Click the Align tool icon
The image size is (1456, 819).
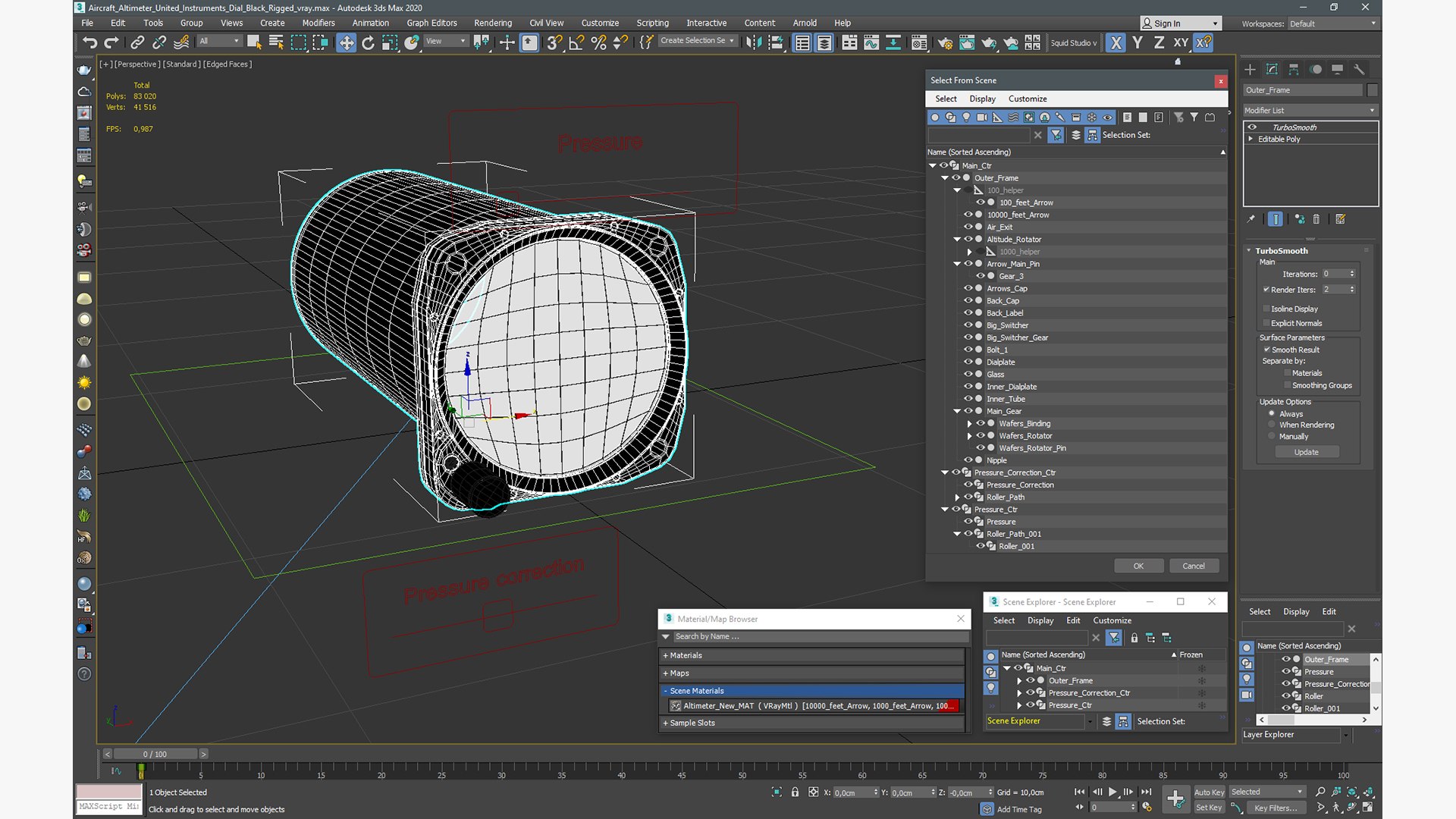click(x=775, y=42)
